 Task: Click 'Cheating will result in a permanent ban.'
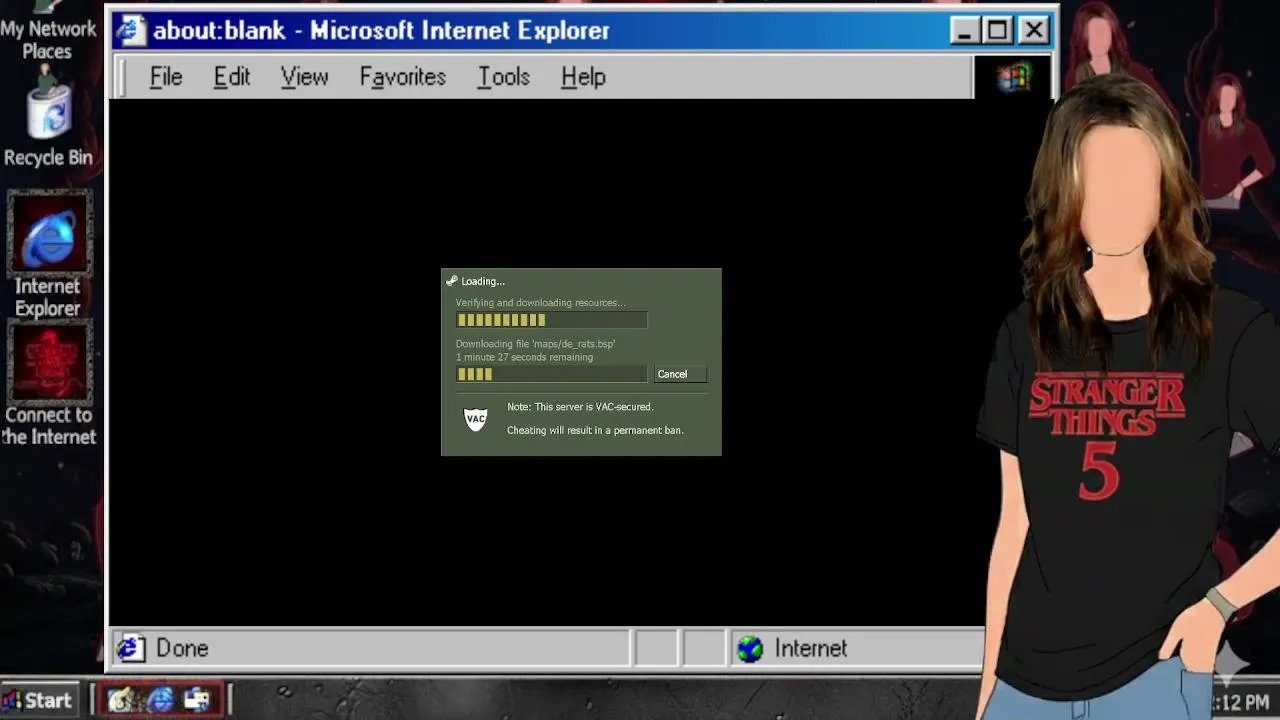pyautogui.click(x=595, y=430)
